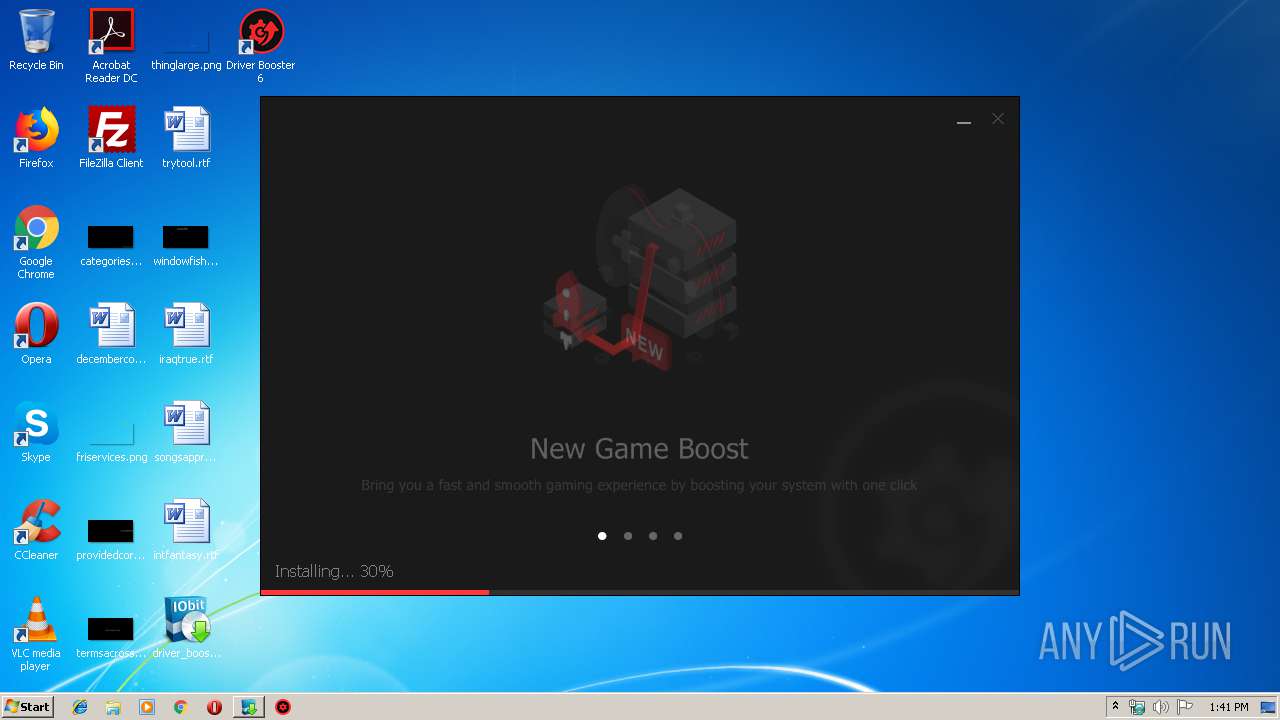
Task: Go to fourth slide indicator dot
Action: point(678,536)
